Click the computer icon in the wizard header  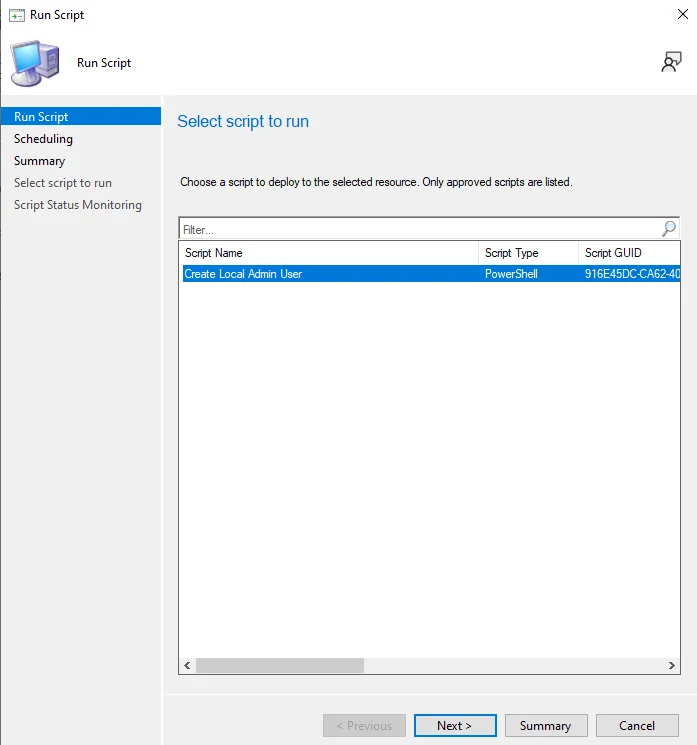(x=35, y=64)
